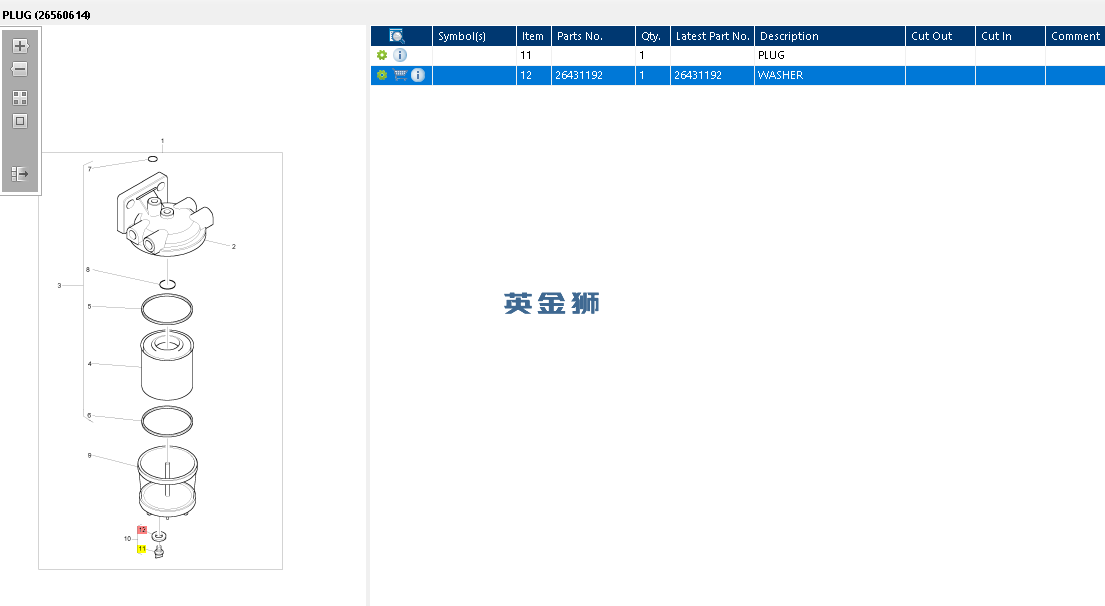Sort by Symbol(s) column header
Screen dimensions: 1105x606
(474, 36)
